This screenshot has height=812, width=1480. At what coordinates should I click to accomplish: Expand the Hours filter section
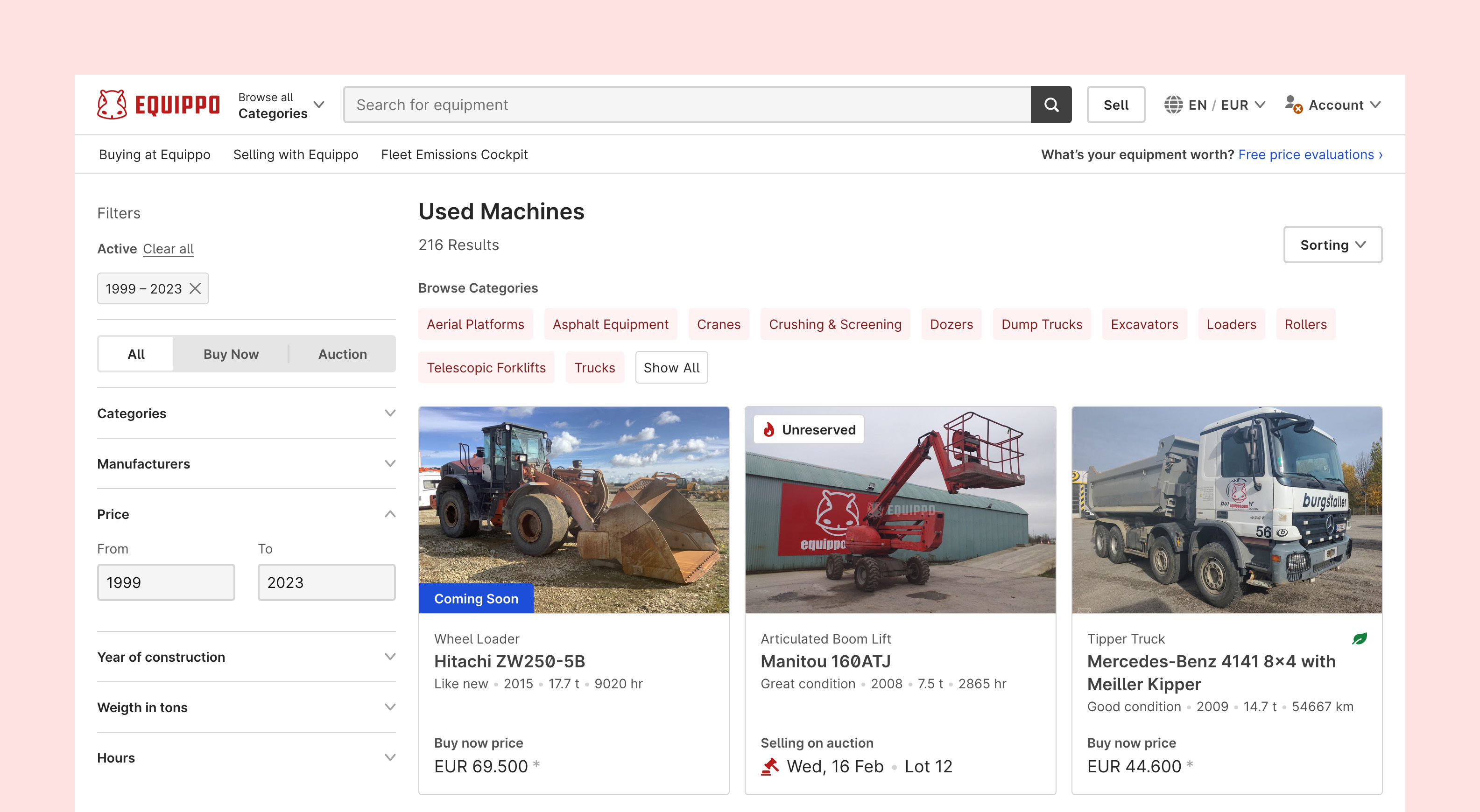[246, 758]
